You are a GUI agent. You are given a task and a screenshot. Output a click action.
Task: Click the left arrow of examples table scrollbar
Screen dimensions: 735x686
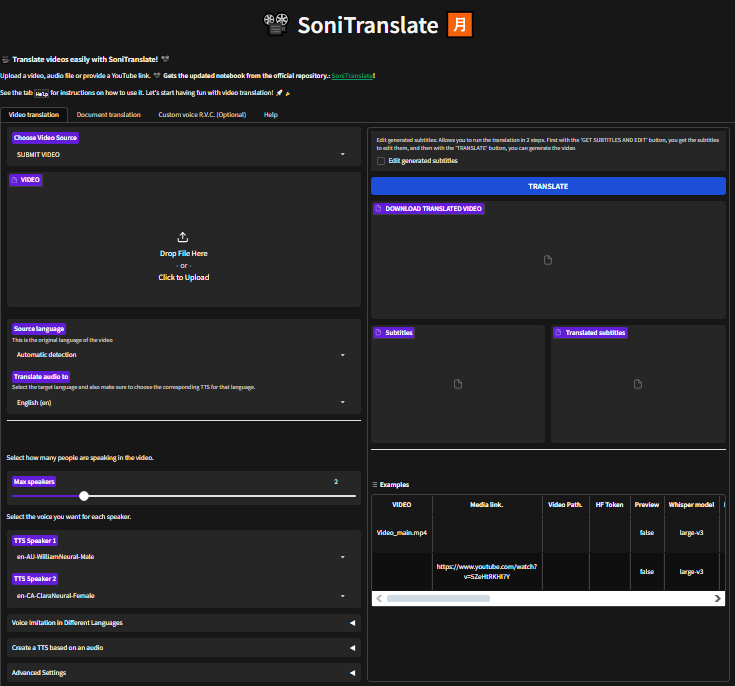pyautogui.click(x=379, y=598)
